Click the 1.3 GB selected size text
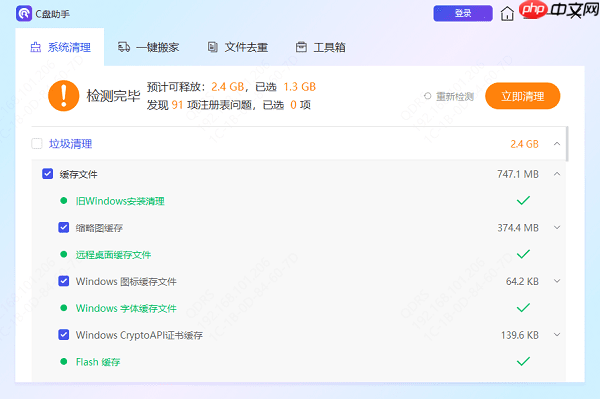The height and width of the screenshot is (399, 600). pyautogui.click(x=300, y=87)
